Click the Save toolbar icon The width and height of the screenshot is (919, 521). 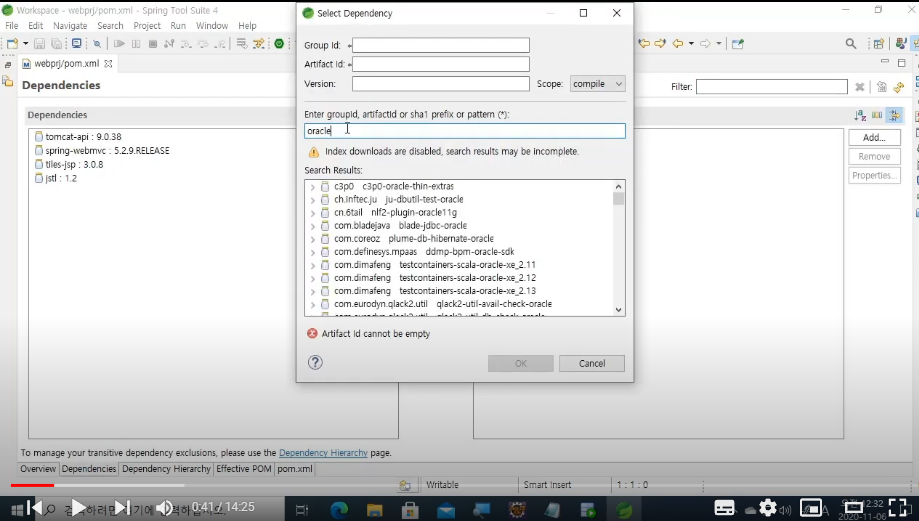(x=39, y=43)
